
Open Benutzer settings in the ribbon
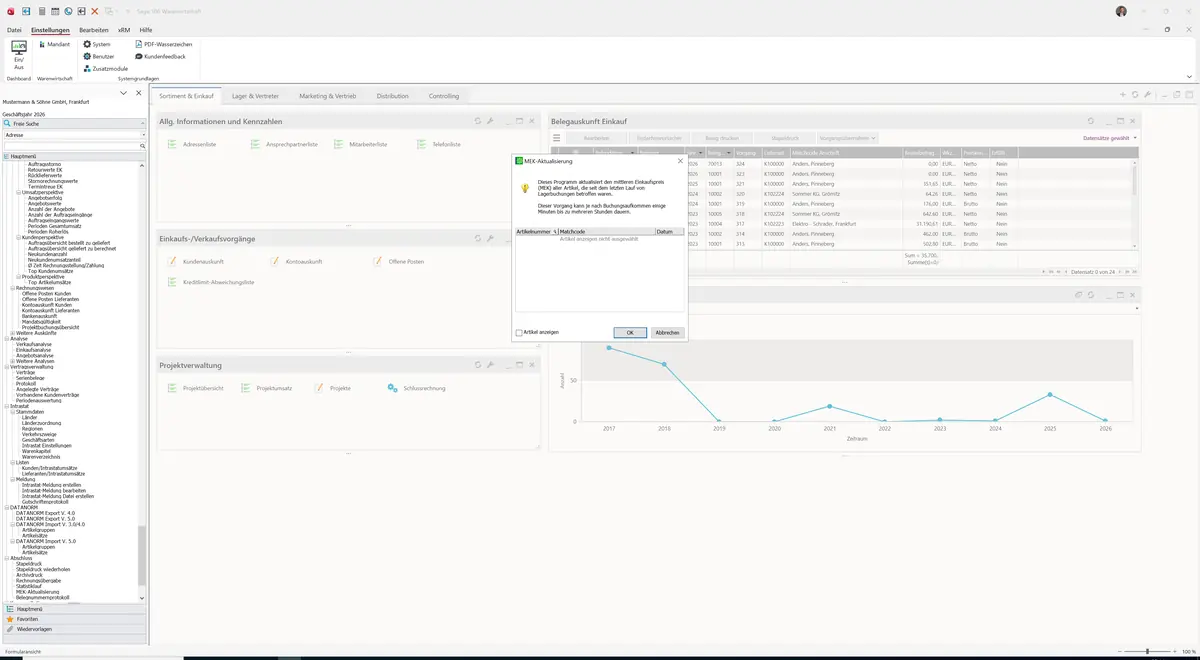click(x=99, y=56)
